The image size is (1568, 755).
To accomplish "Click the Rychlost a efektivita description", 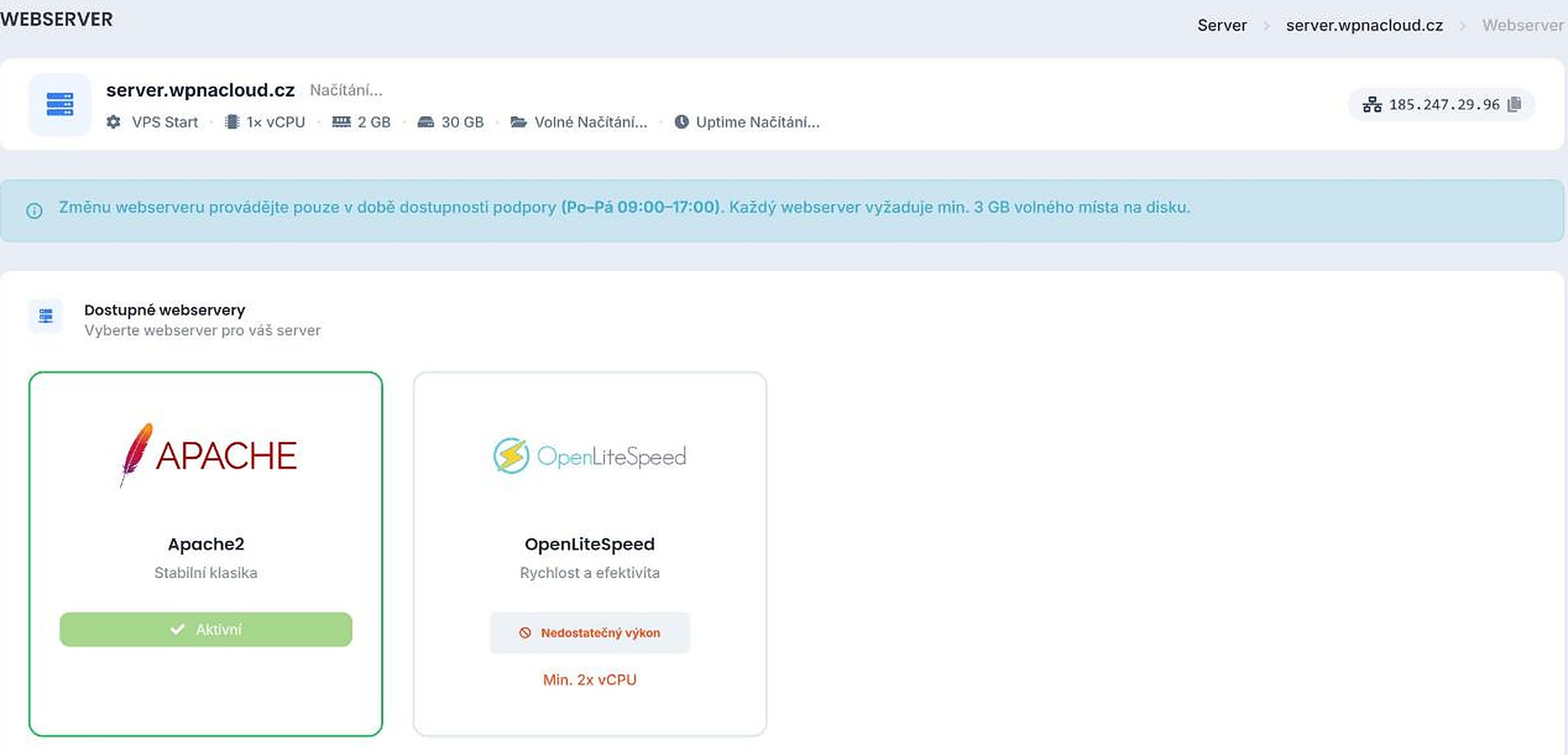I will (590, 572).
